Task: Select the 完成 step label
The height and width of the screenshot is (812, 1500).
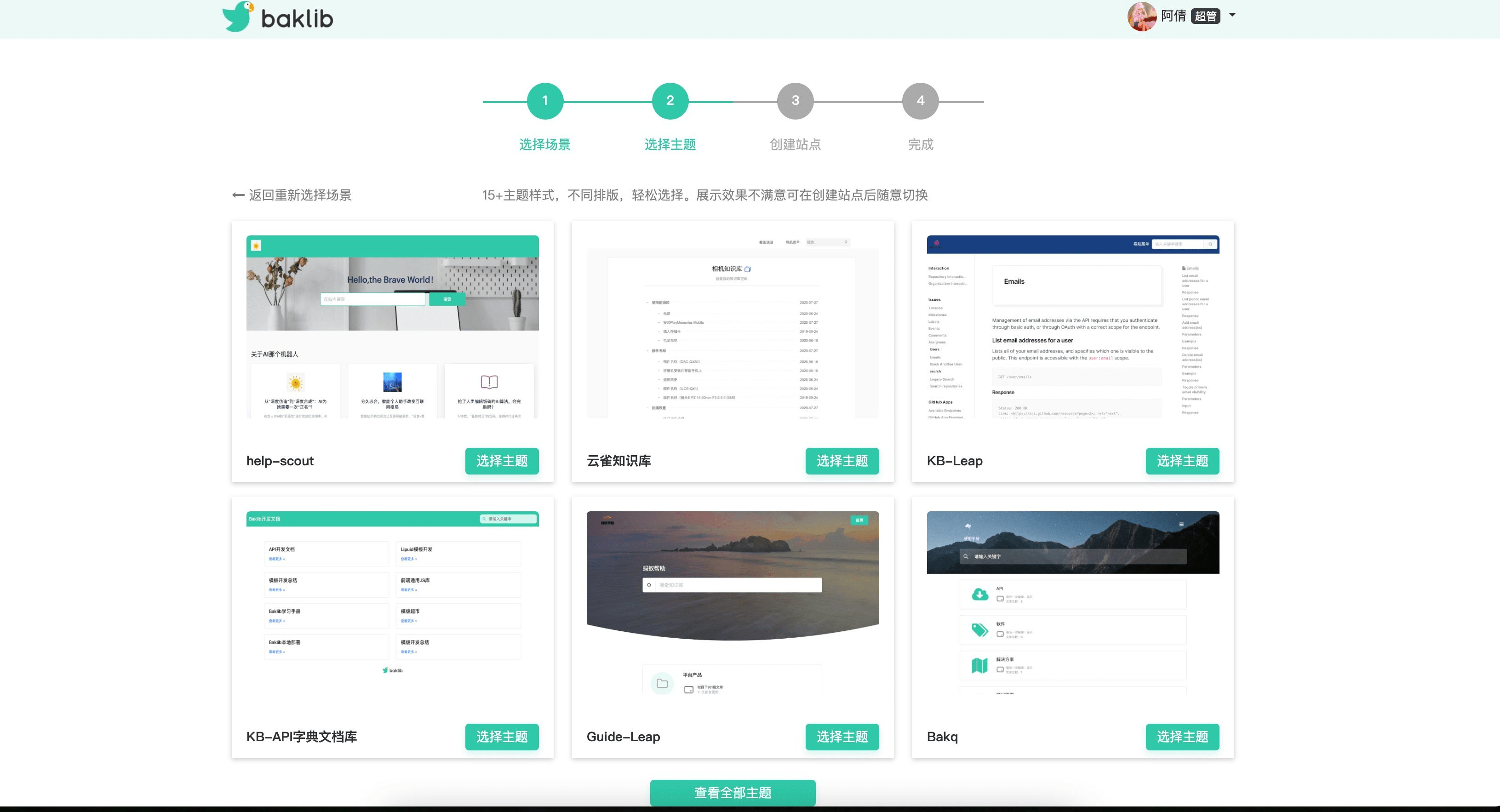Action: point(921,144)
